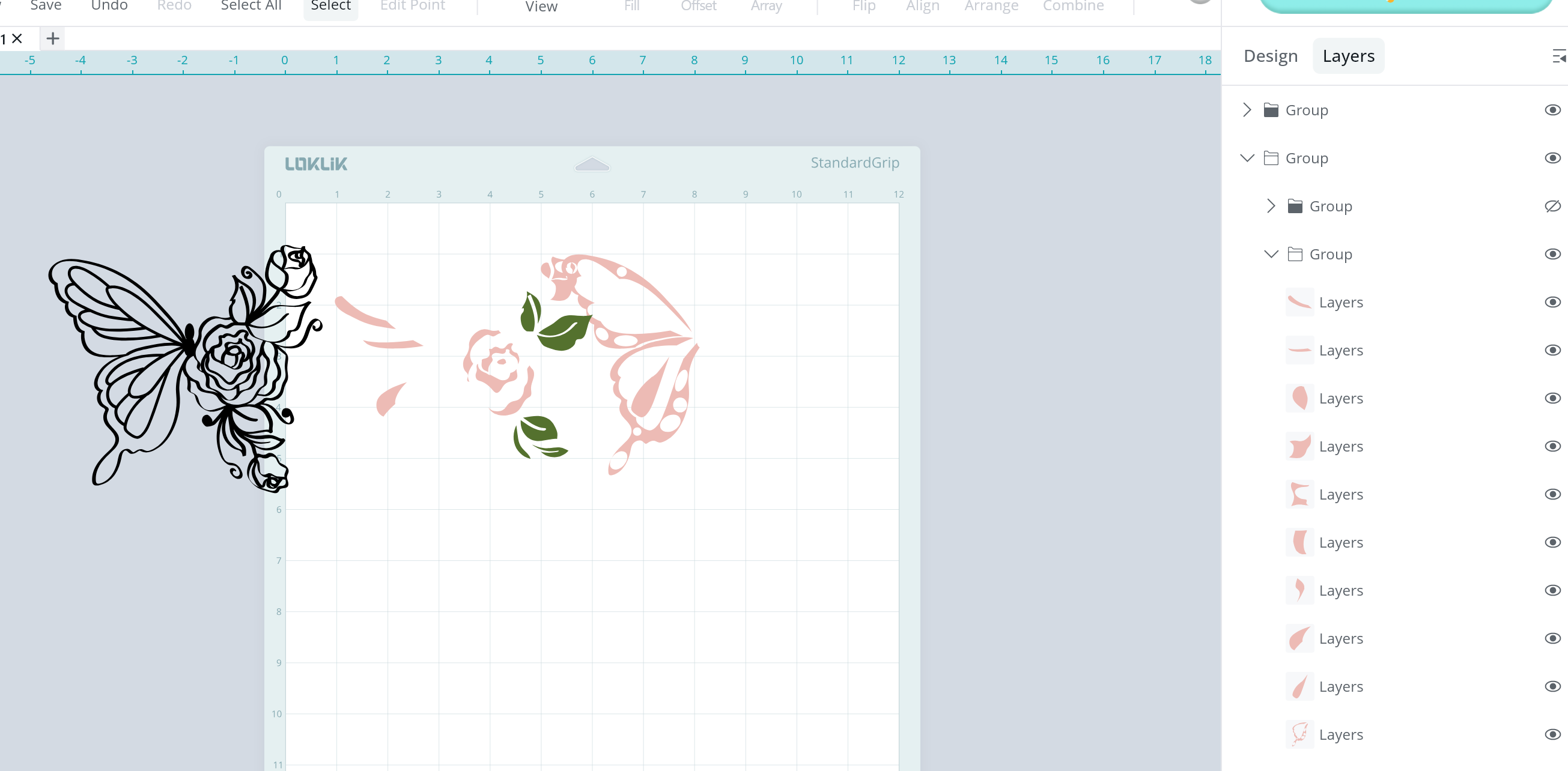Select the eighth layer row thumbnail
Viewport: 1568px width, 771px height.
click(1299, 639)
